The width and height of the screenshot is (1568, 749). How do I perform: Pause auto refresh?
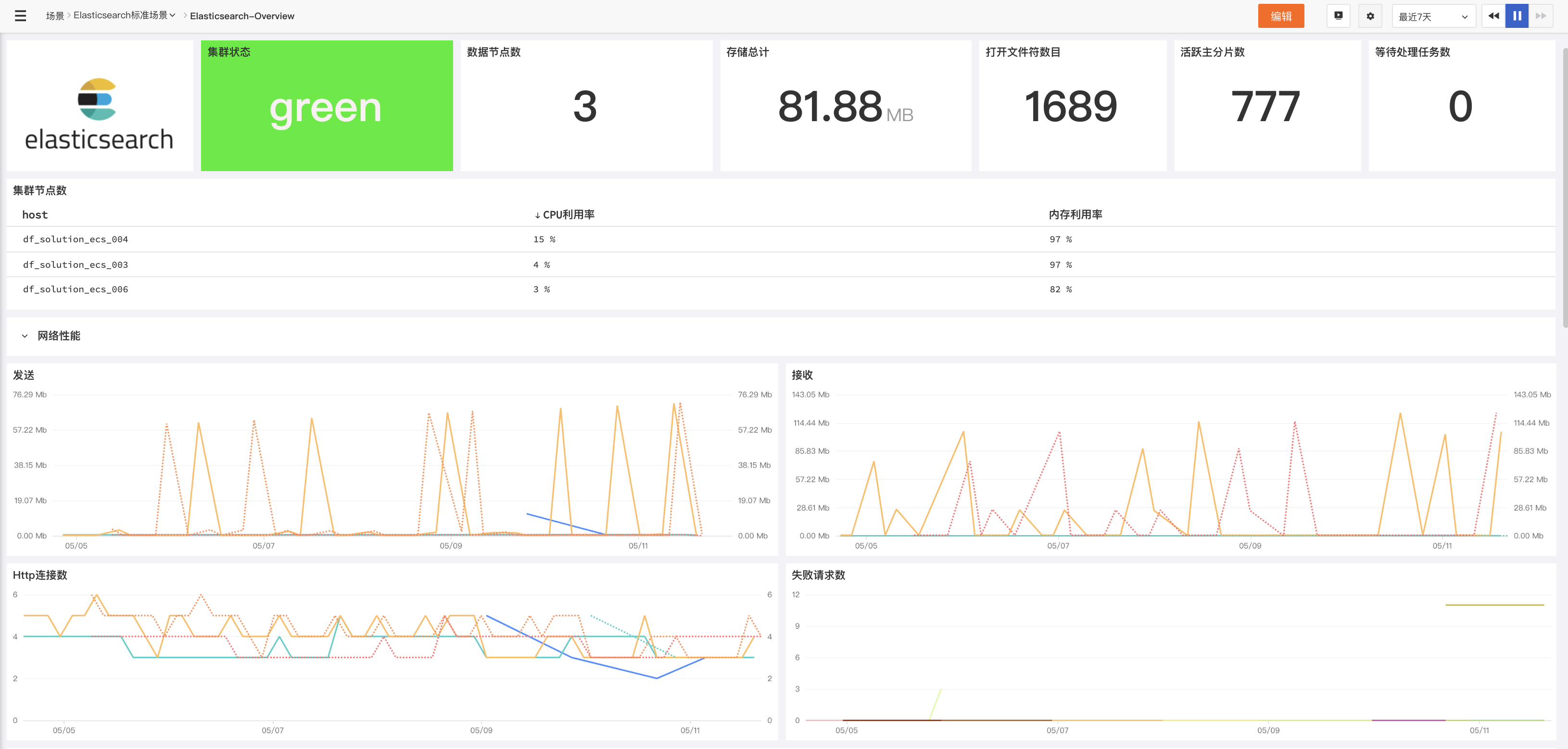point(1517,16)
